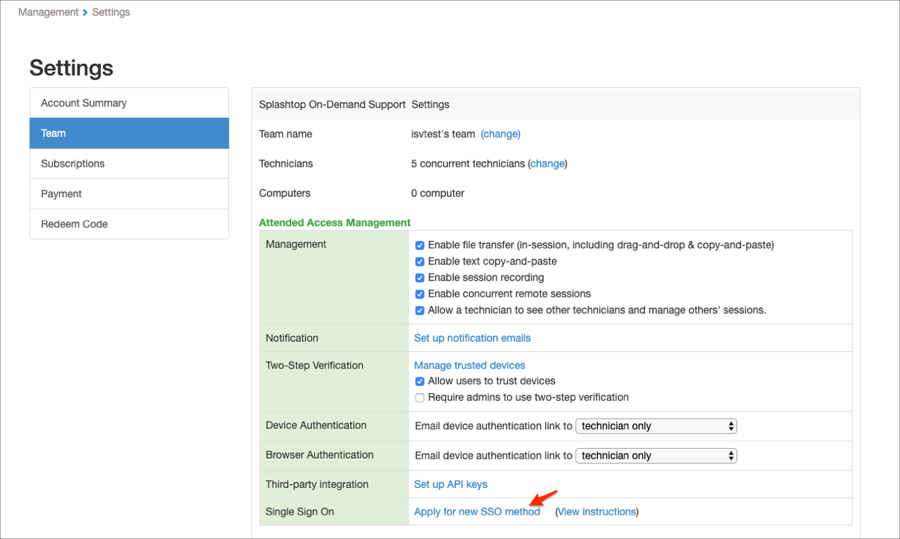Open Device Authentication recipient dropdown
The image size is (900, 539).
point(656,426)
